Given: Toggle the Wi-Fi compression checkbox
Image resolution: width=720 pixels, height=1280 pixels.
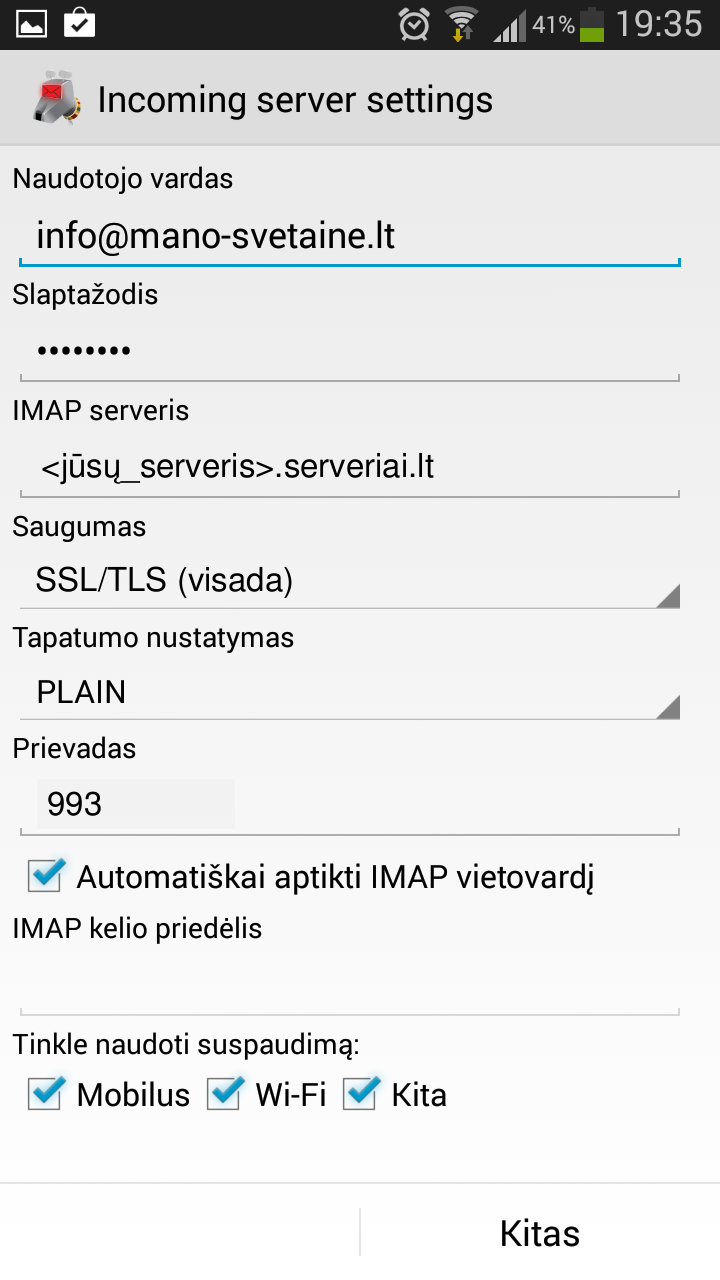Looking at the screenshot, I should 225,1094.
